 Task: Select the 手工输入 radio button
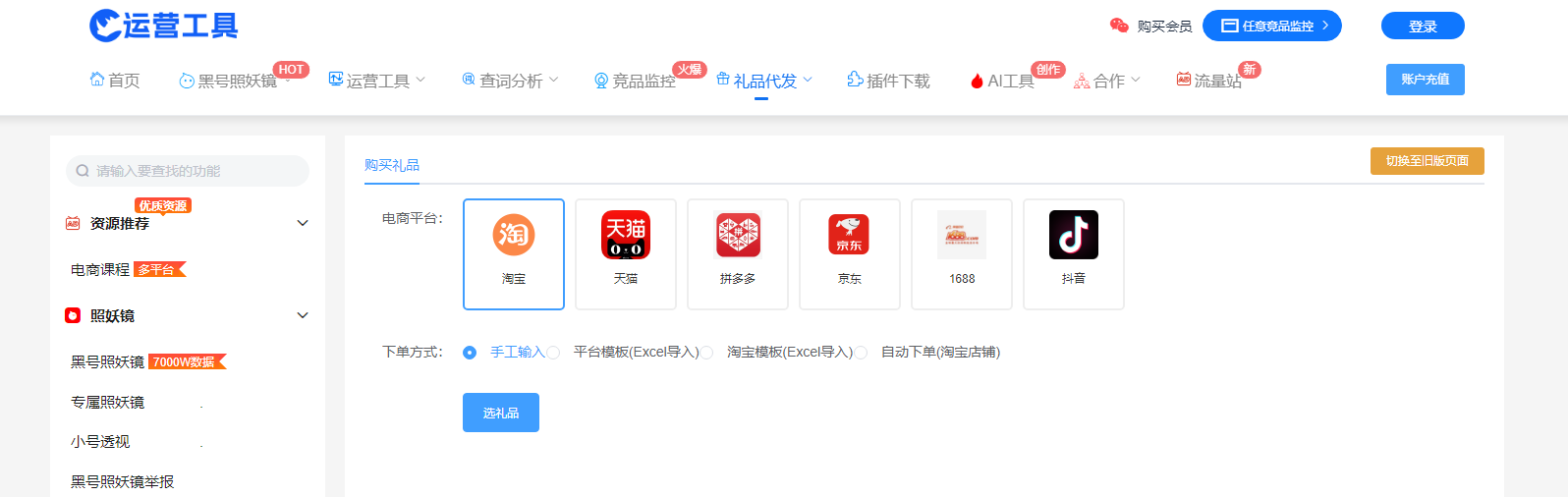(x=470, y=353)
